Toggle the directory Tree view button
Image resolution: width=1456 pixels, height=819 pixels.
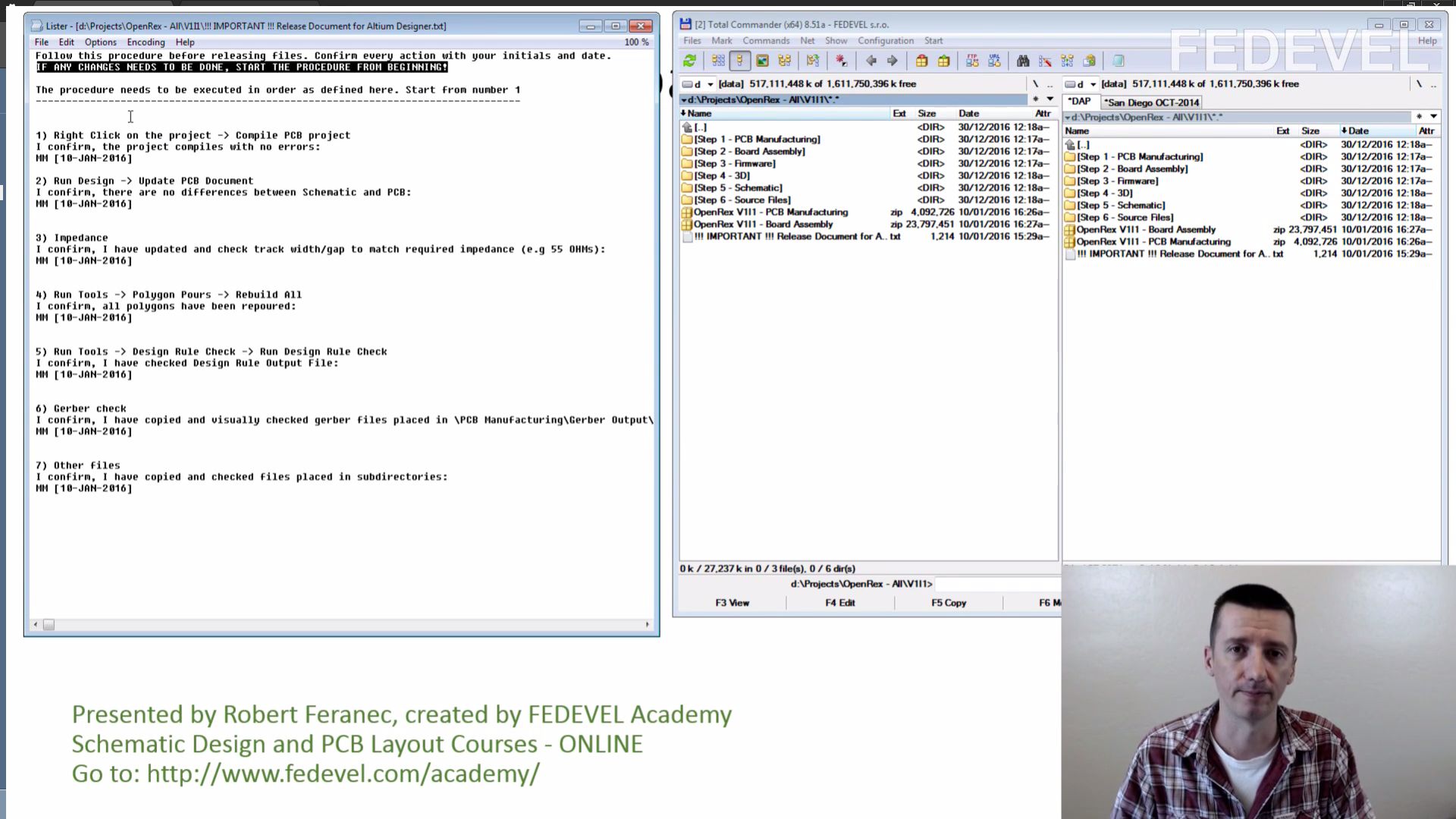pyautogui.click(x=784, y=61)
